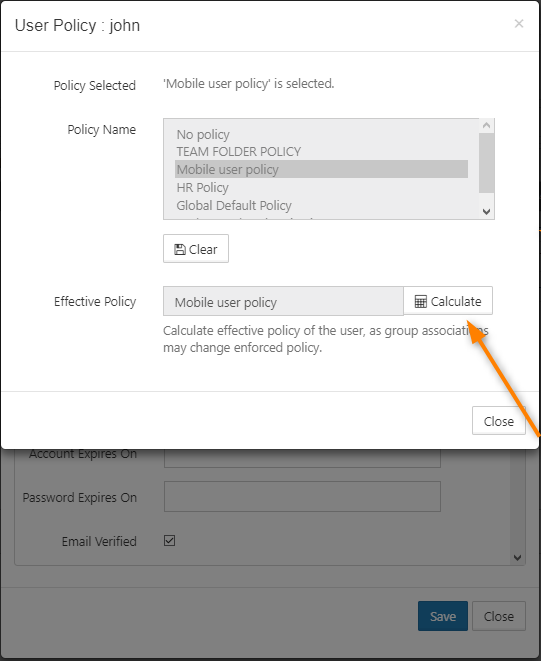541x661 pixels.
Task: Click down arrow of policy list scrollbar
Action: tap(487, 212)
